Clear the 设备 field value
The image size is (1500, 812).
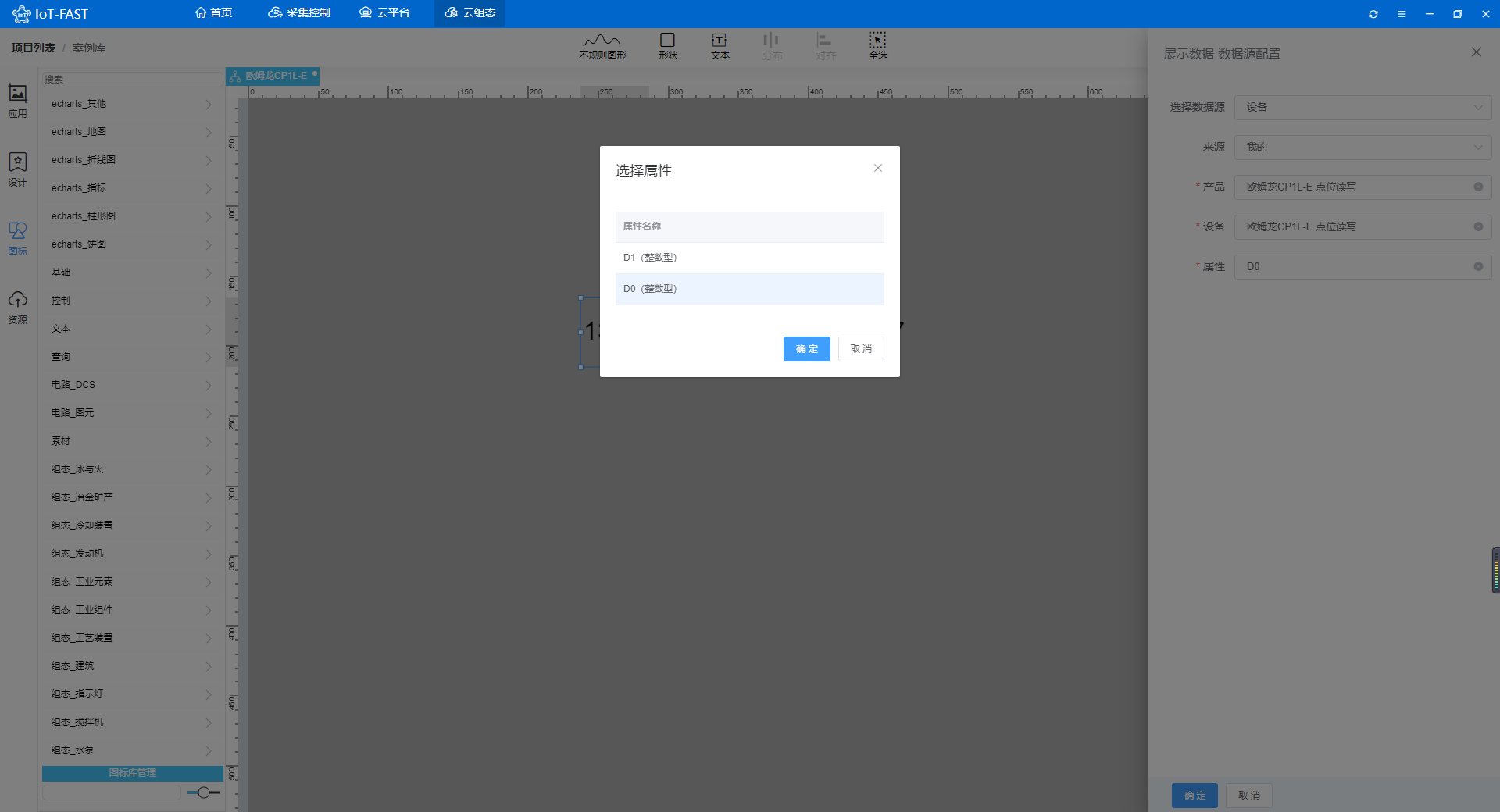pos(1478,226)
